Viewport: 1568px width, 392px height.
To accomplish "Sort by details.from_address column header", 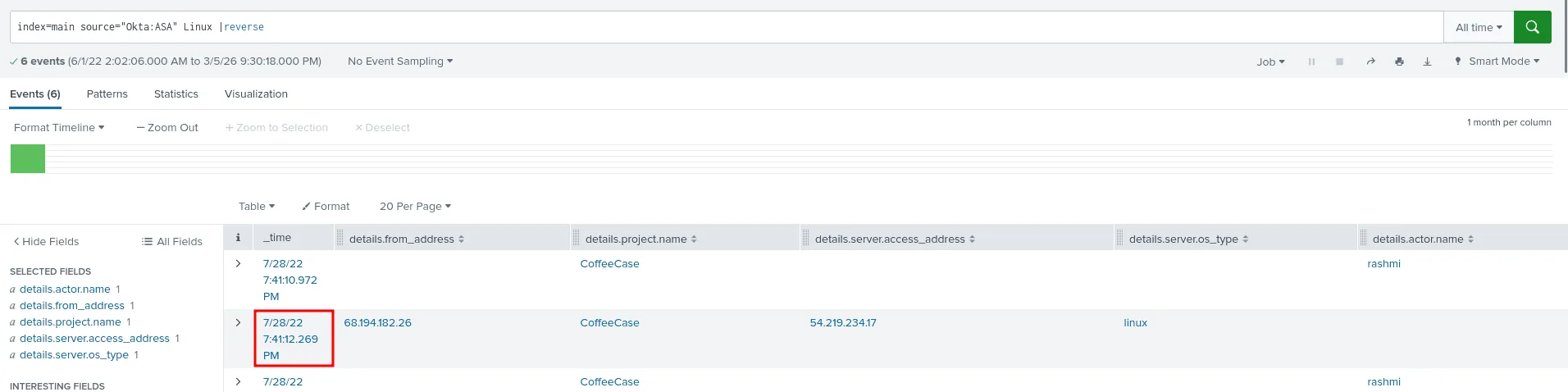I will tap(407, 239).
